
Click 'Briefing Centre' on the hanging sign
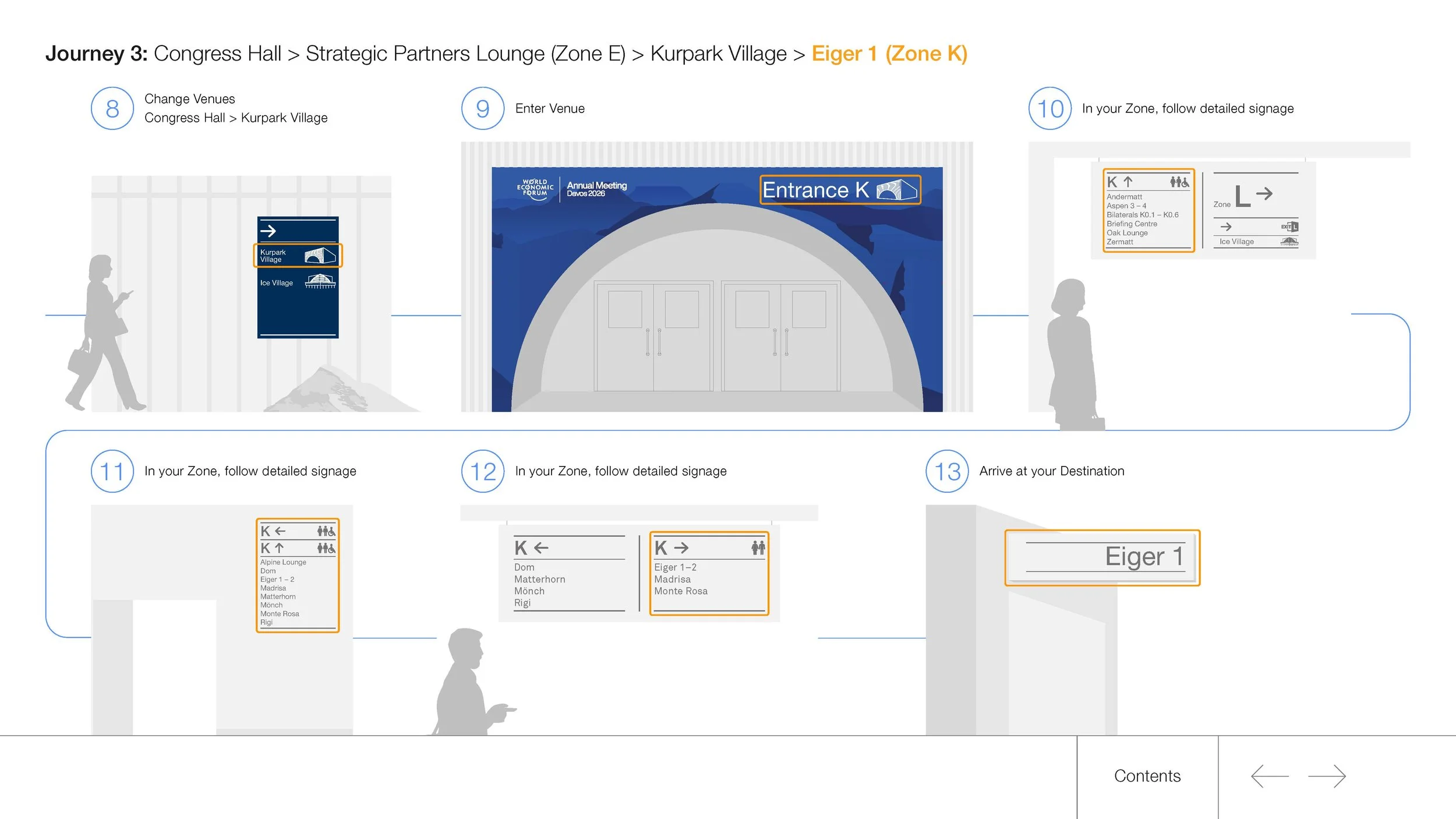click(1132, 224)
